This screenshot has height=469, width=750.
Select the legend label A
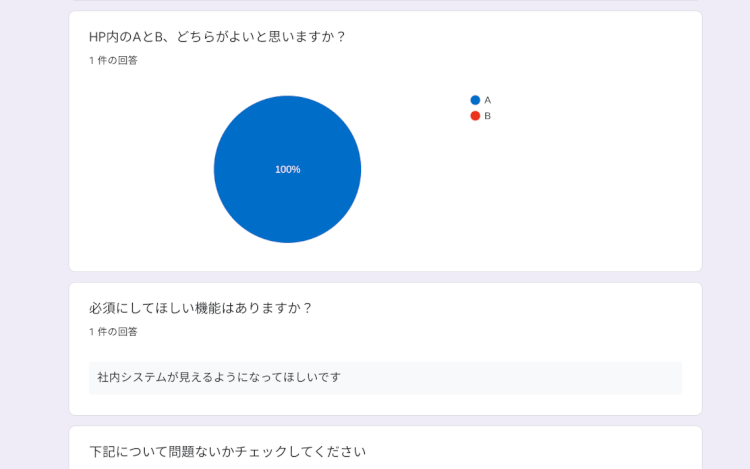pyautogui.click(x=488, y=100)
